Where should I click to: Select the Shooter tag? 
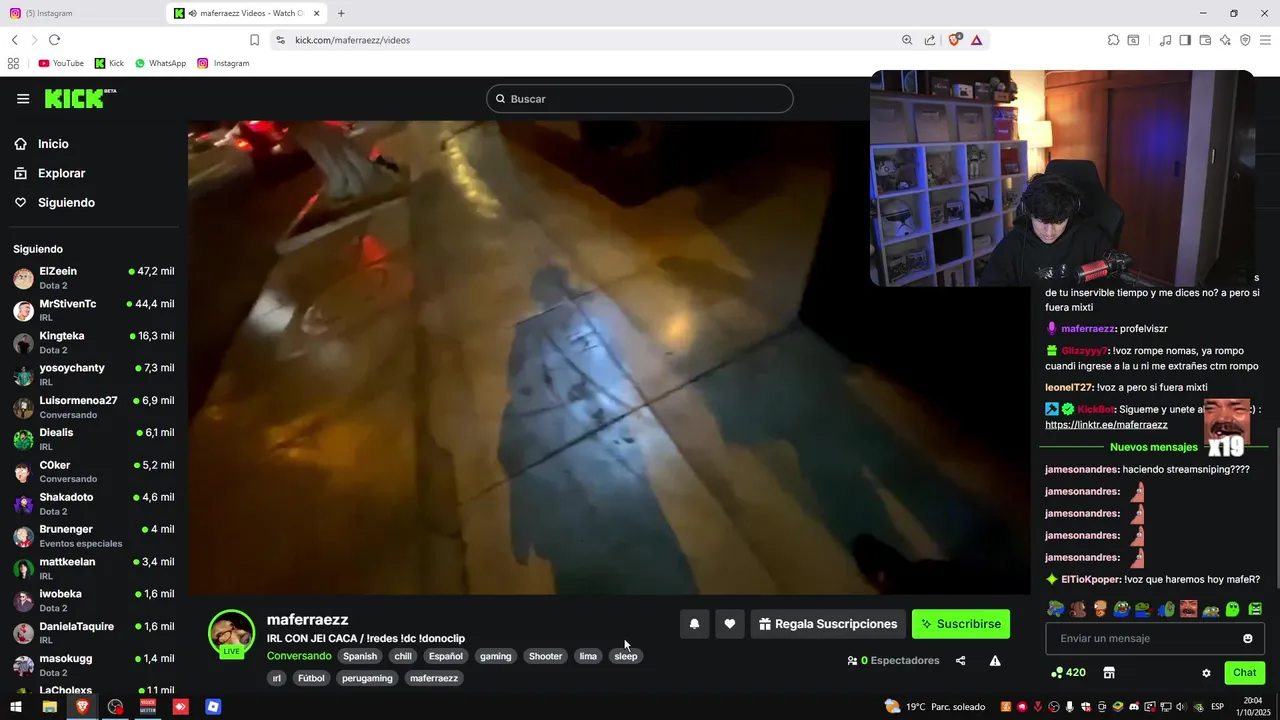pos(545,656)
